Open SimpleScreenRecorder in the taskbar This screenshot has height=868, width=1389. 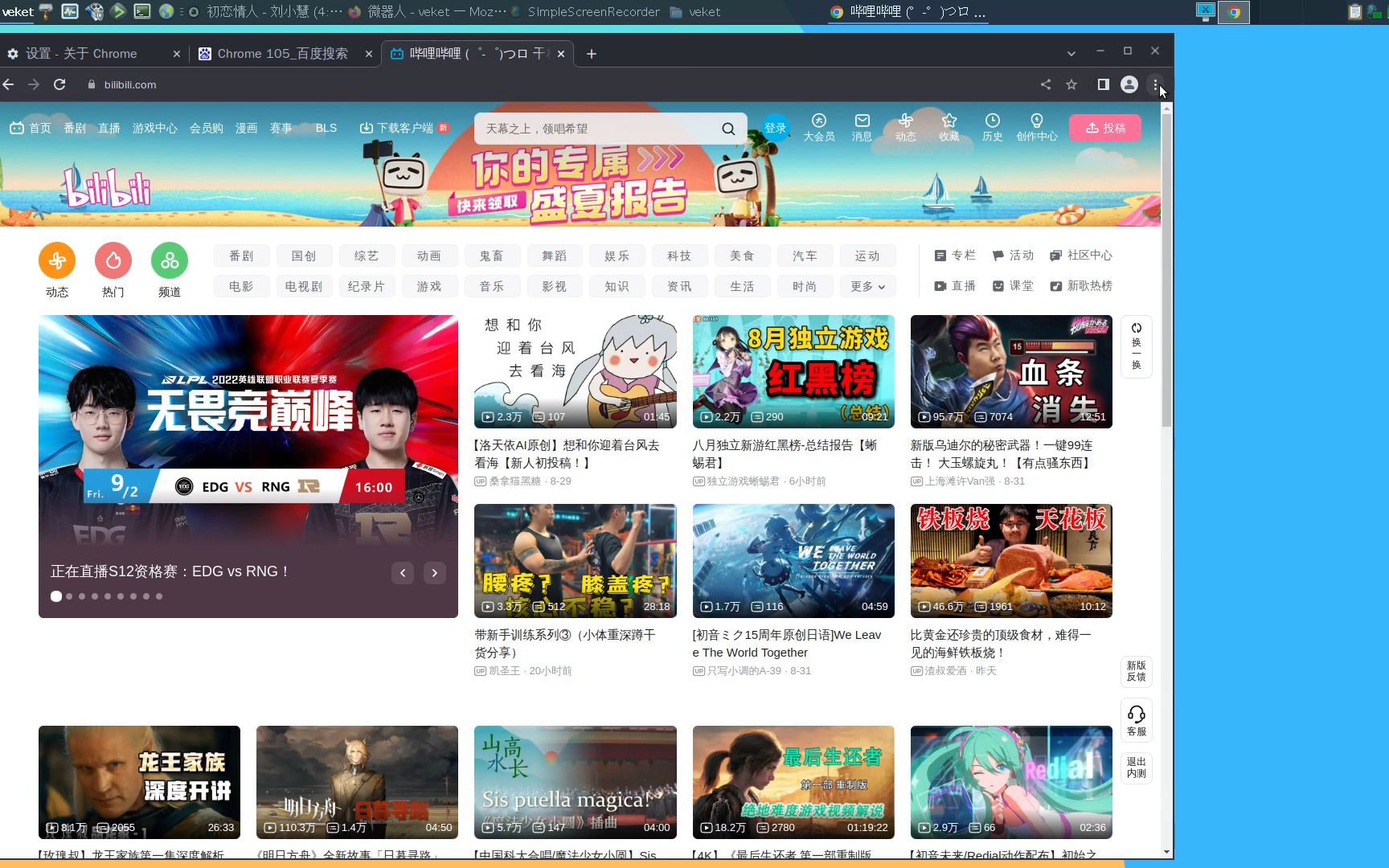(587, 12)
